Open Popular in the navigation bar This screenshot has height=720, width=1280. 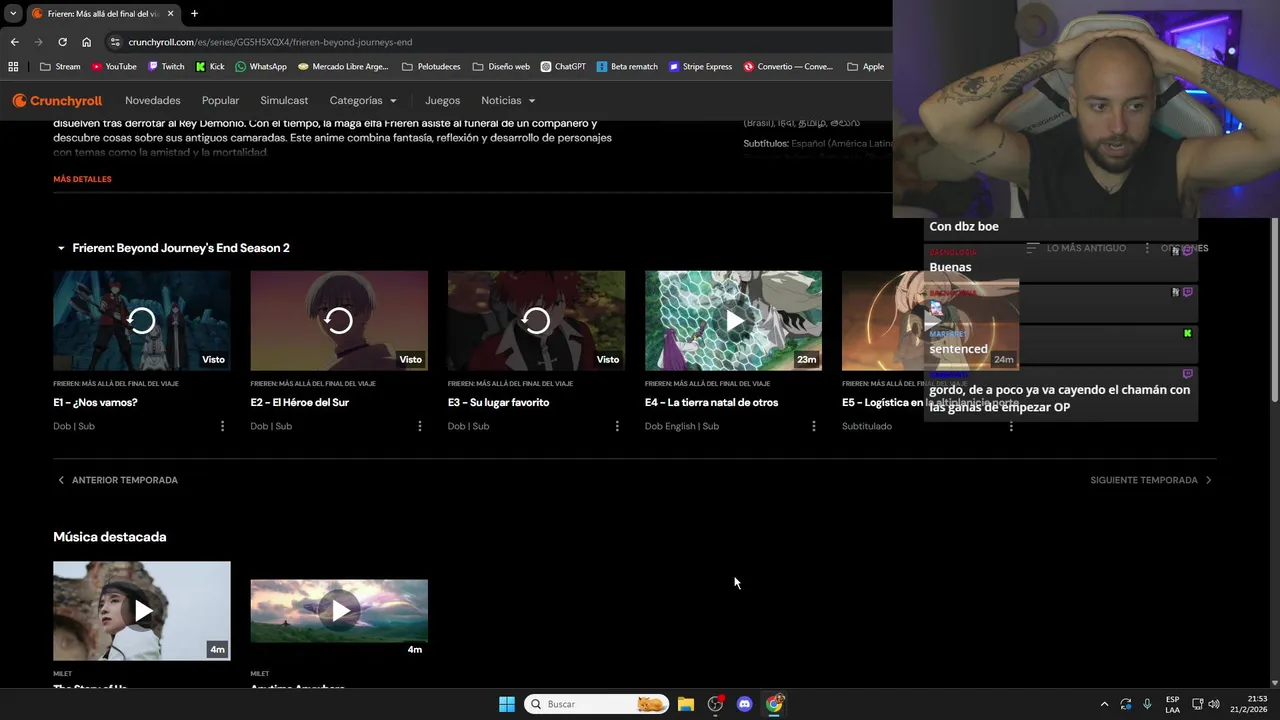tap(220, 101)
